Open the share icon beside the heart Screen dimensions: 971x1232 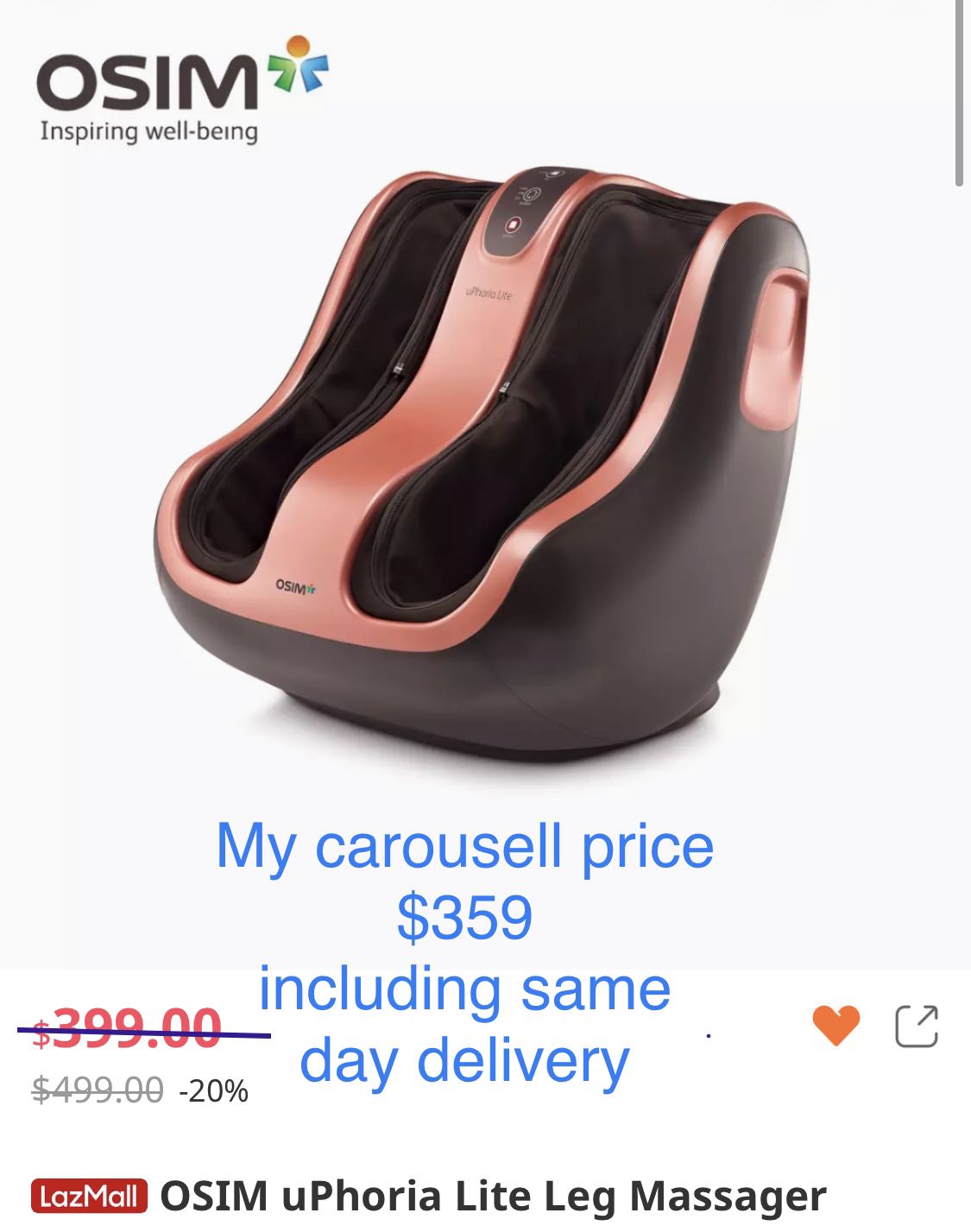[x=916, y=1026]
